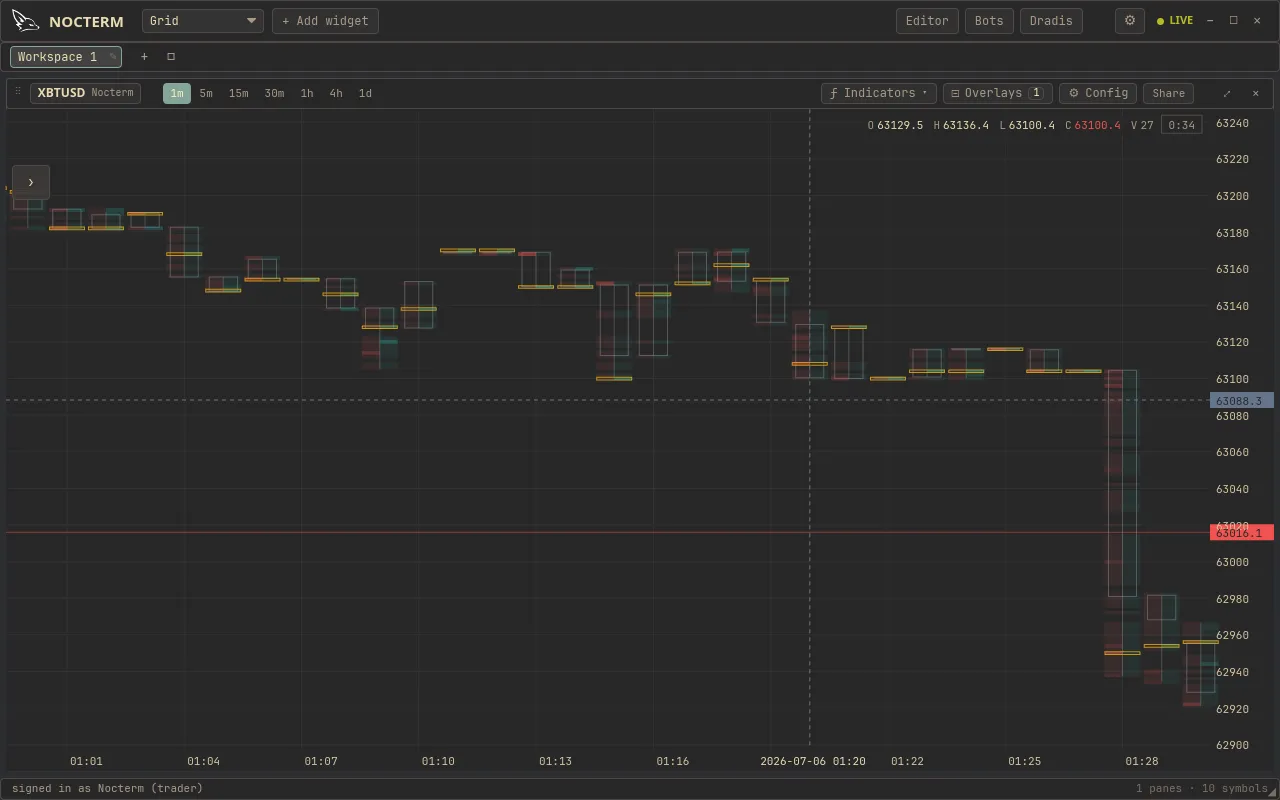Screen dimensions: 1280x800
Task: Switch to the 30m timeframe
Action: (x=274, y=93)
